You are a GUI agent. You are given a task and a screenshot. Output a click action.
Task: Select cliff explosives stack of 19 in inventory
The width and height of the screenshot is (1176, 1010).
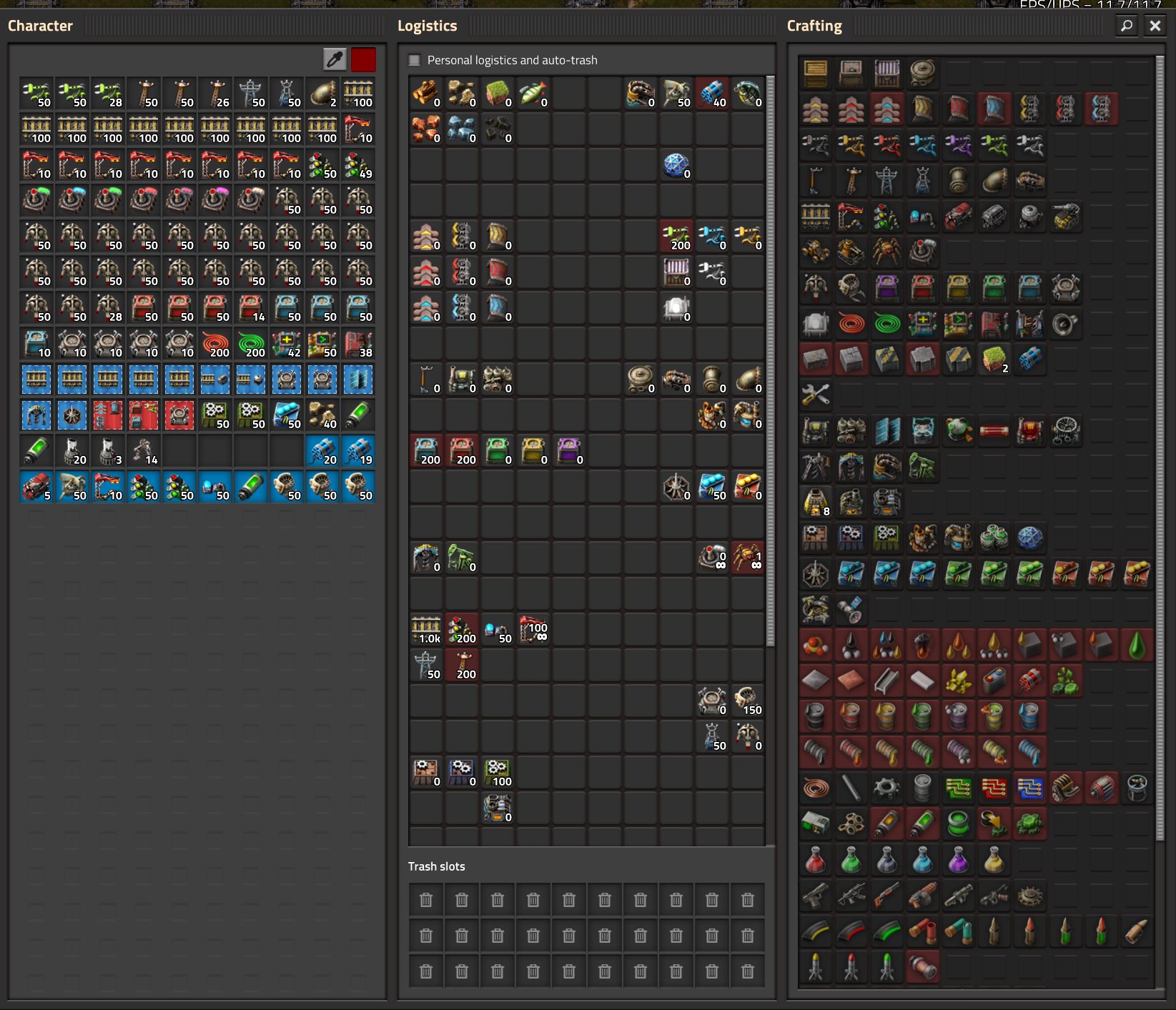click(358, 451)
